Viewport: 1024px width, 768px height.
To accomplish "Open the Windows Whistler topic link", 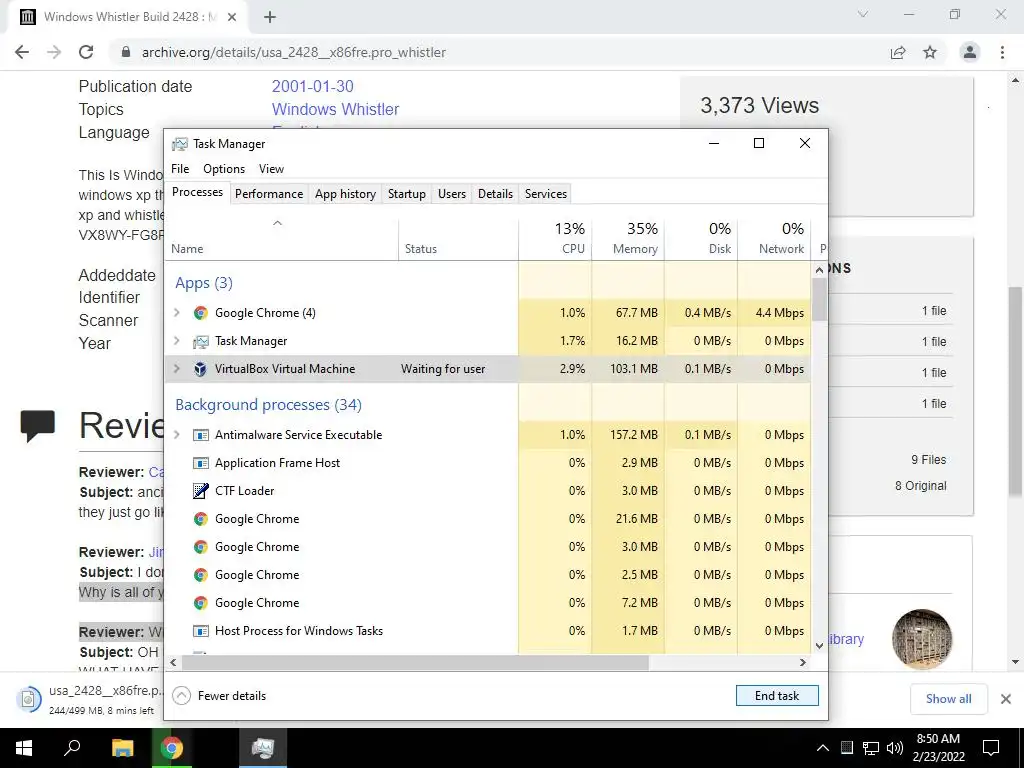I will coord(336,109).
